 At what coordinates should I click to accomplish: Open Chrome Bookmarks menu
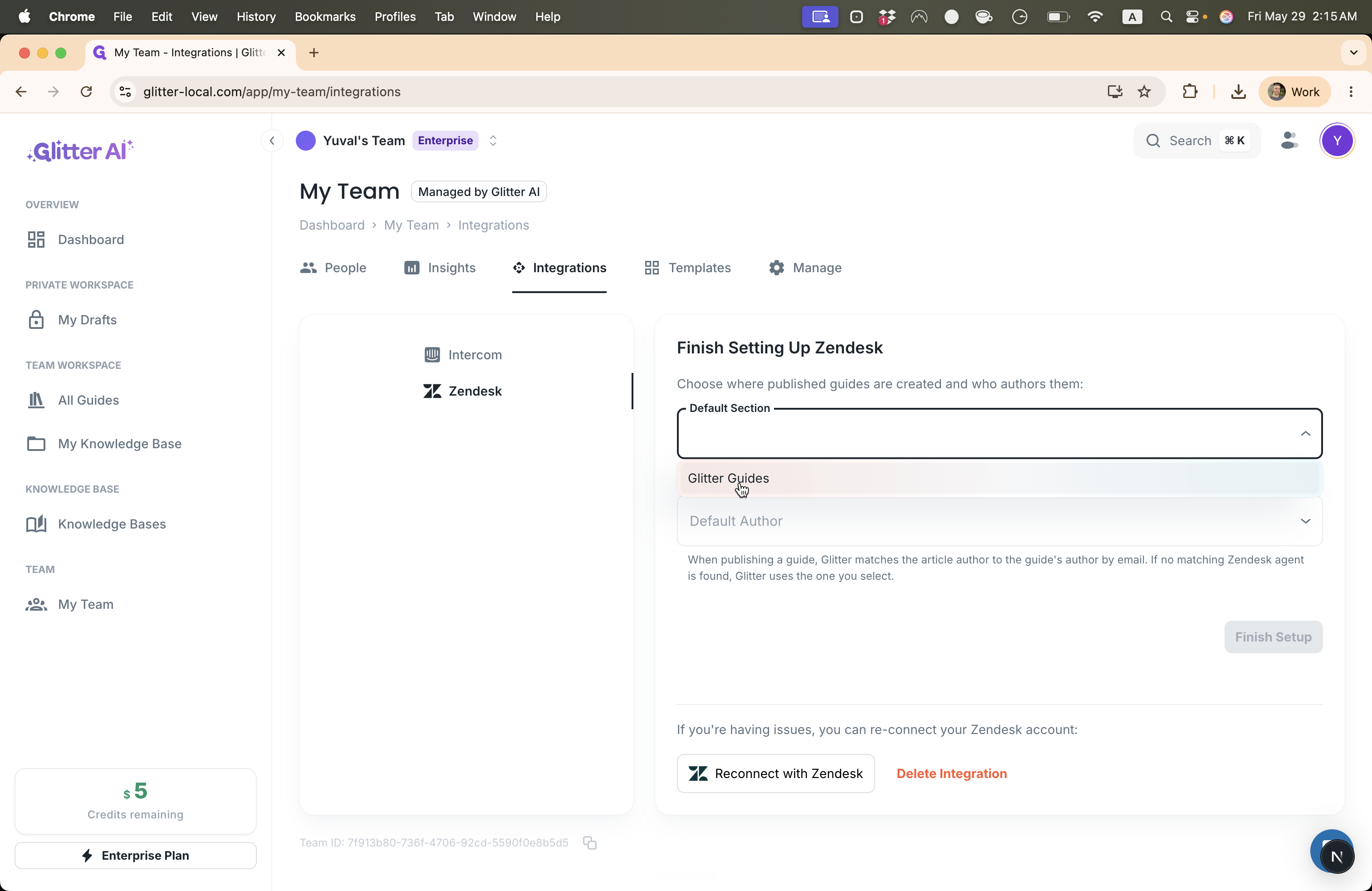tap(325, 17)
